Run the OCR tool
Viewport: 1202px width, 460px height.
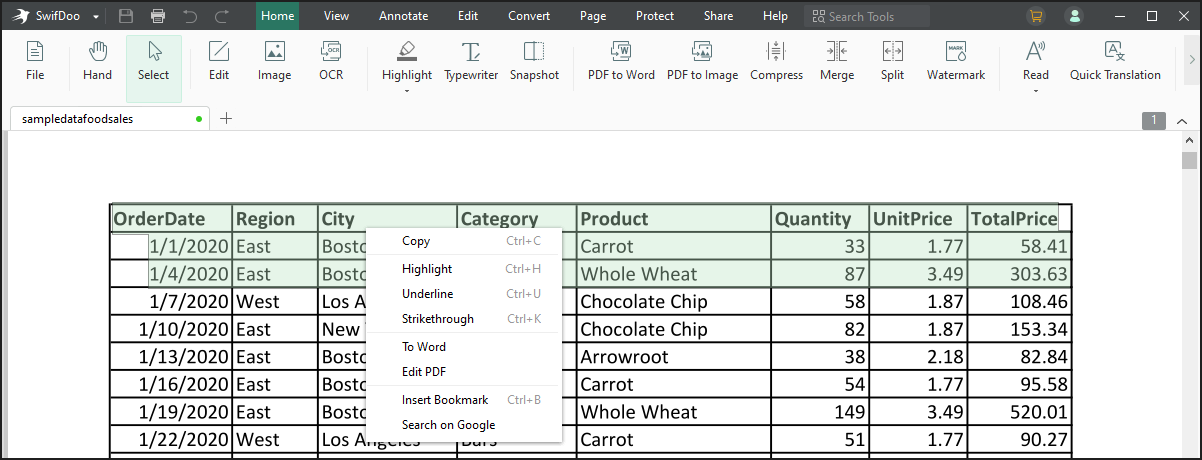[331, 62]
